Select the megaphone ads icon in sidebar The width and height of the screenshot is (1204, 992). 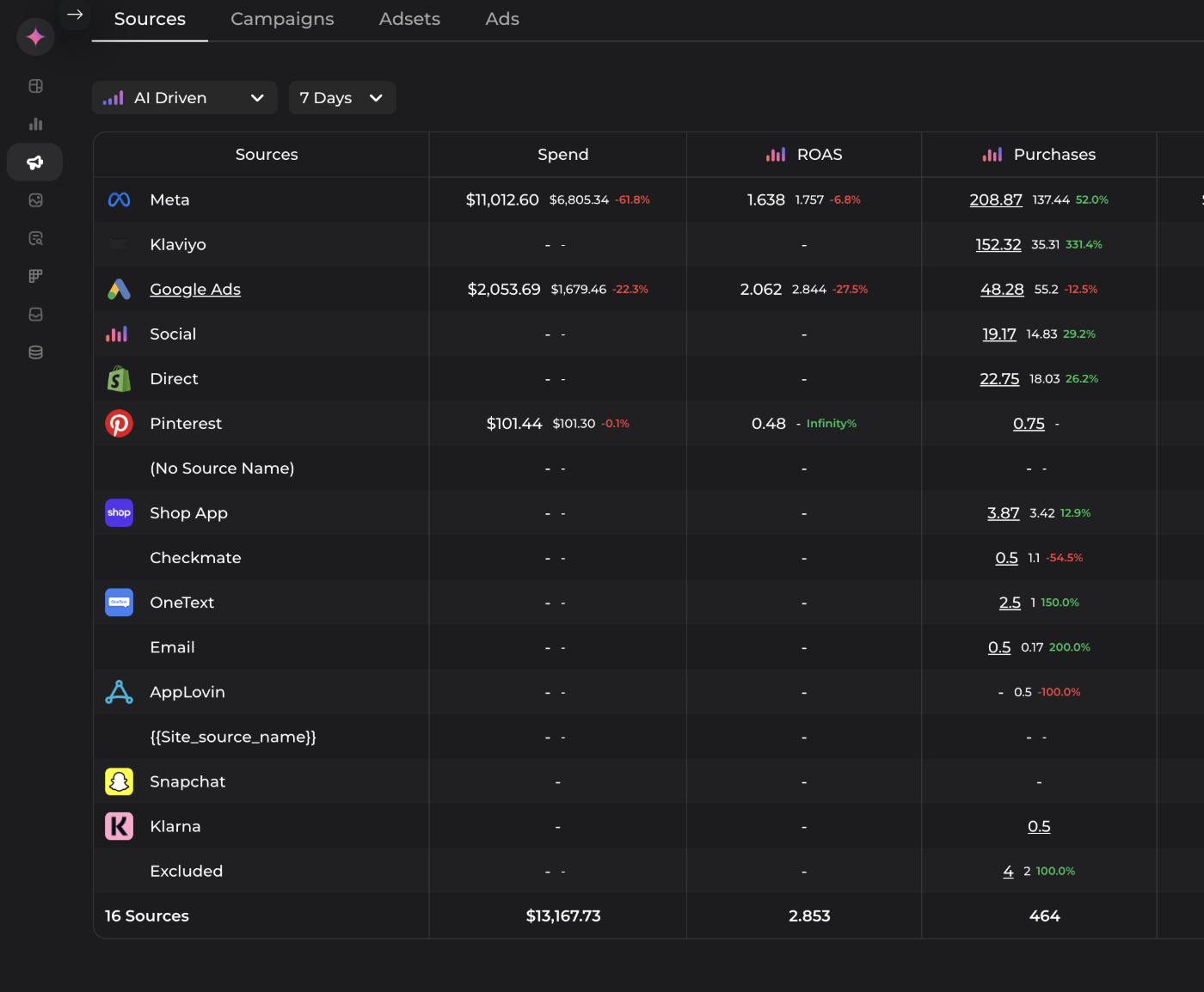tap(35, 162)
